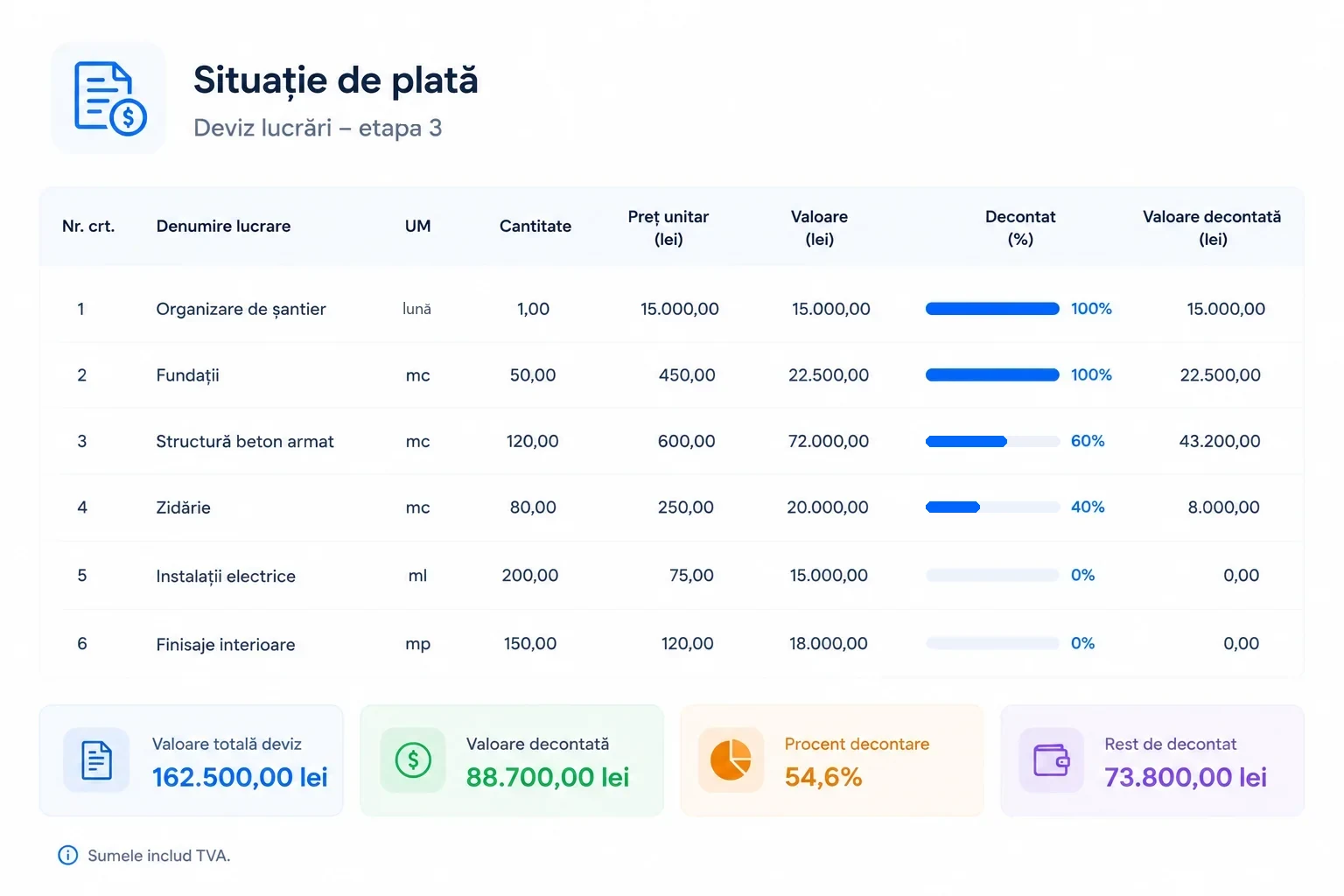
Task: Select the Fundații row name
Action: coord(187,375)
